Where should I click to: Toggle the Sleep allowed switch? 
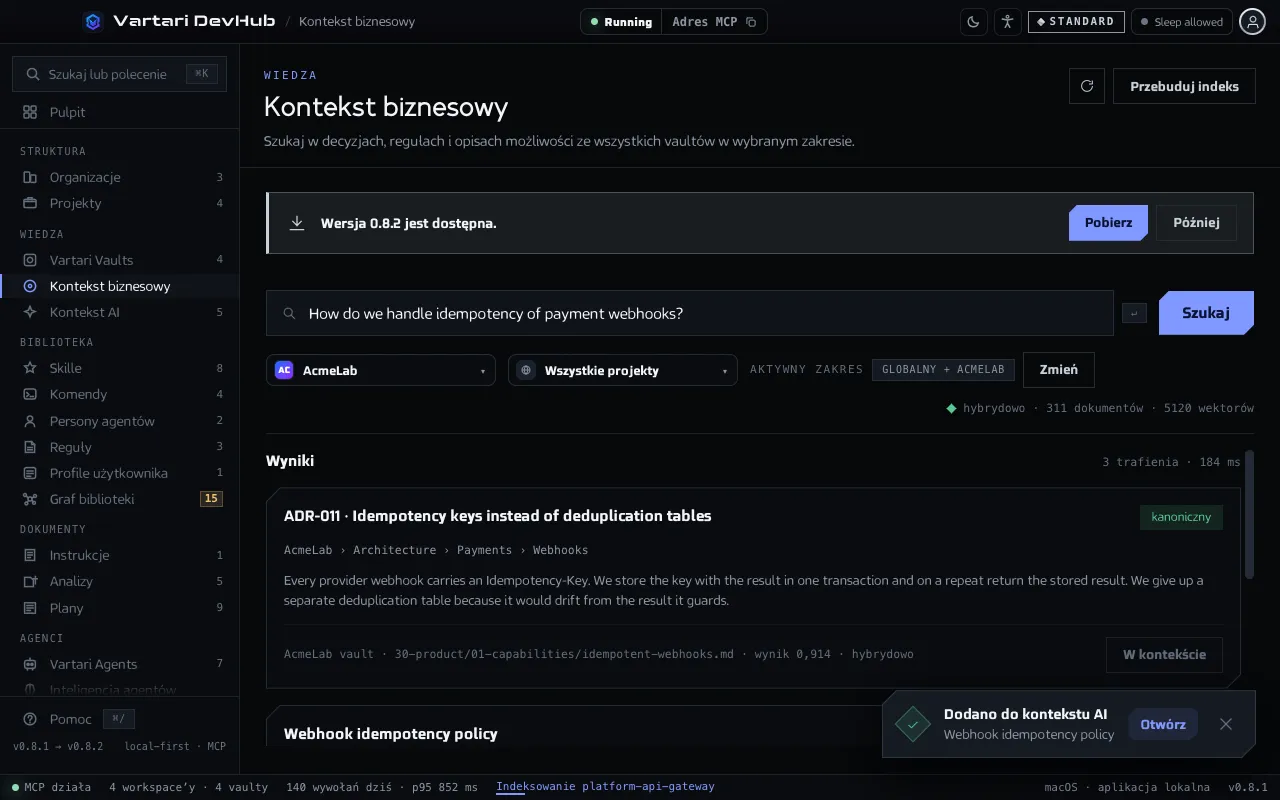1181,21
